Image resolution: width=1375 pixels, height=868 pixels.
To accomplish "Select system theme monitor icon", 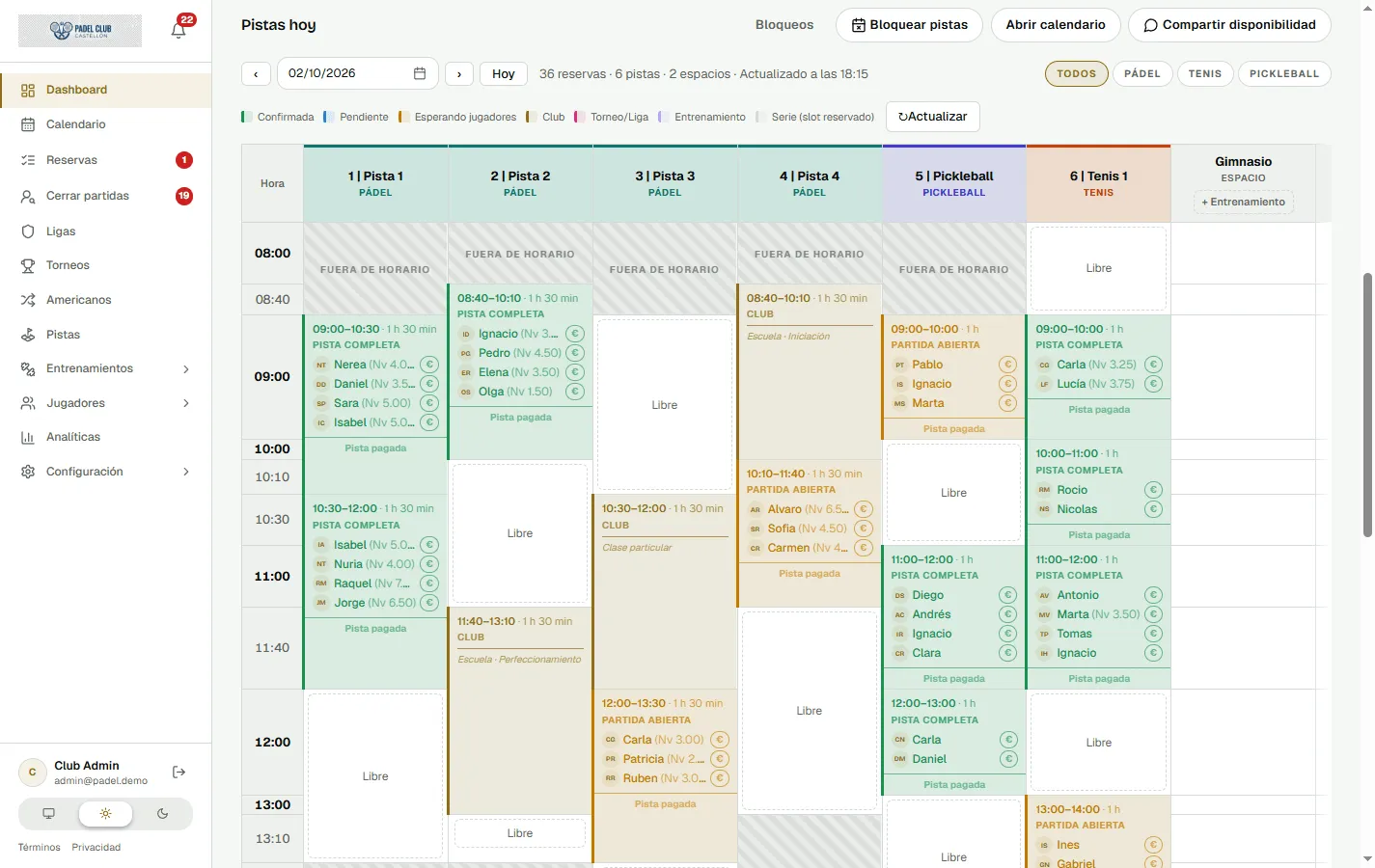I will pos(49,814).
